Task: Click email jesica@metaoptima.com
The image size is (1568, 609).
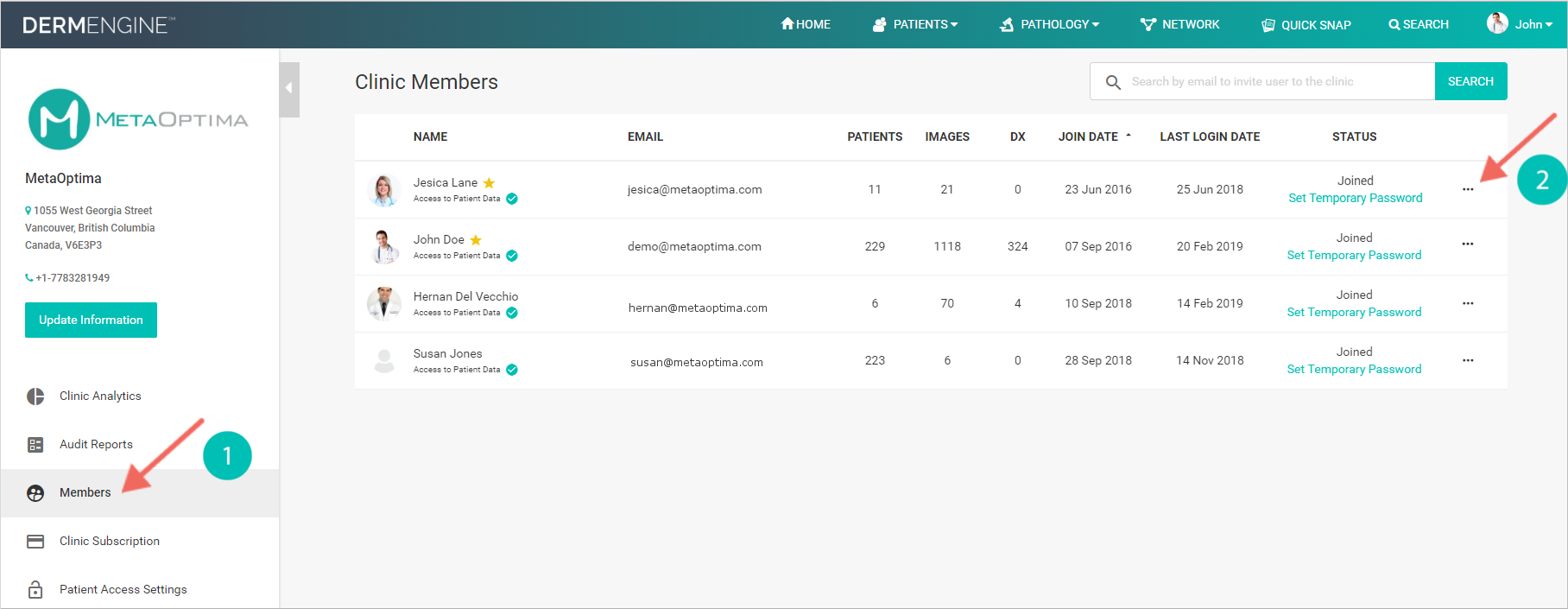Action: (694, 190)
